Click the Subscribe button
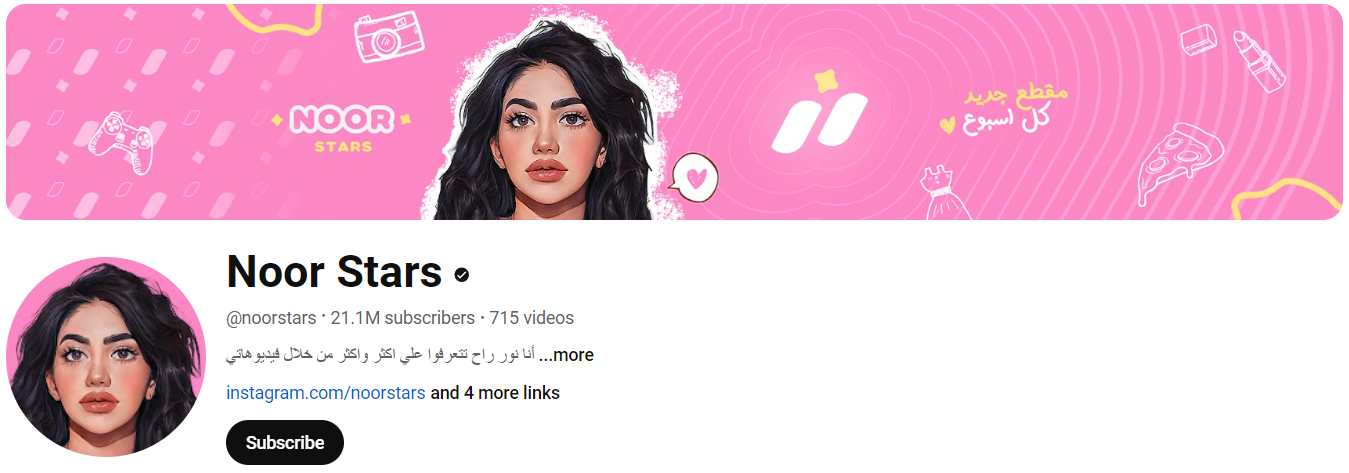This screenshot has height=473, width=1349. pos(285,443)
